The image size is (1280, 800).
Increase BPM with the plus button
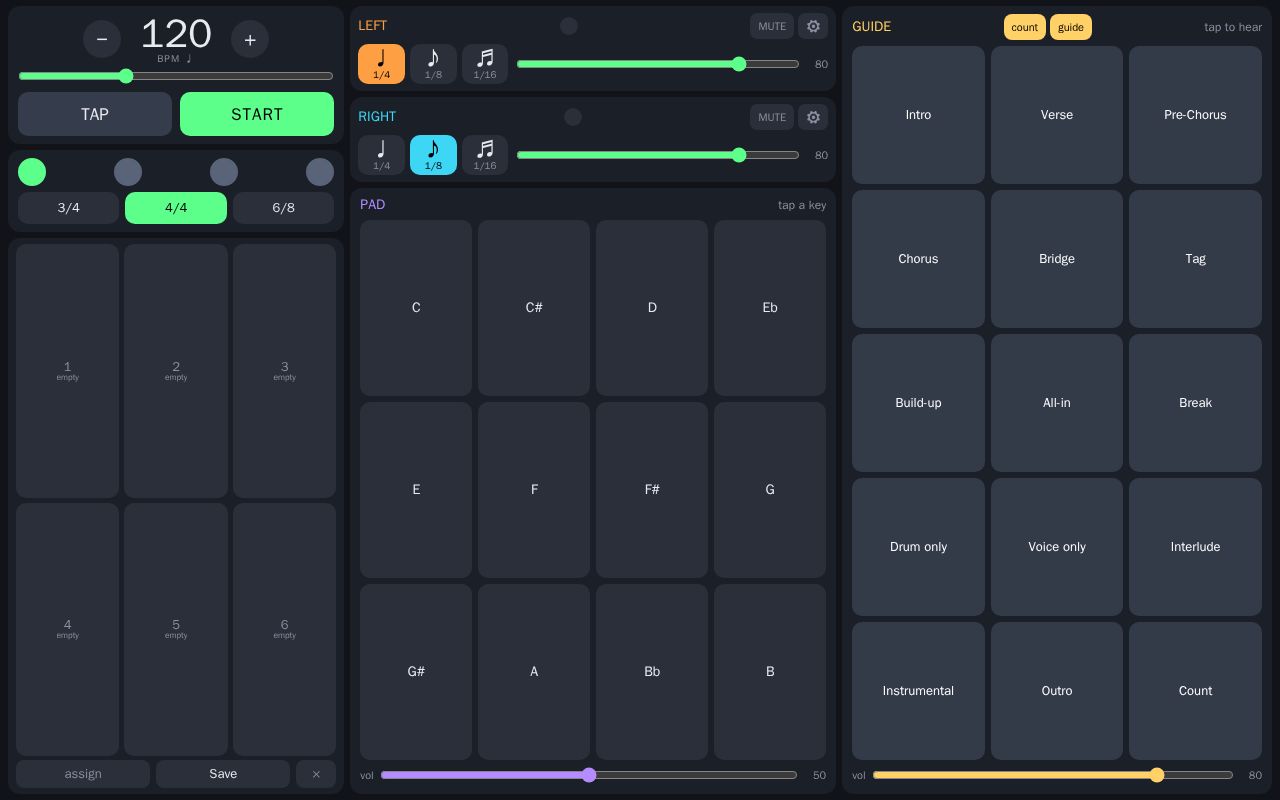point(250,39)
